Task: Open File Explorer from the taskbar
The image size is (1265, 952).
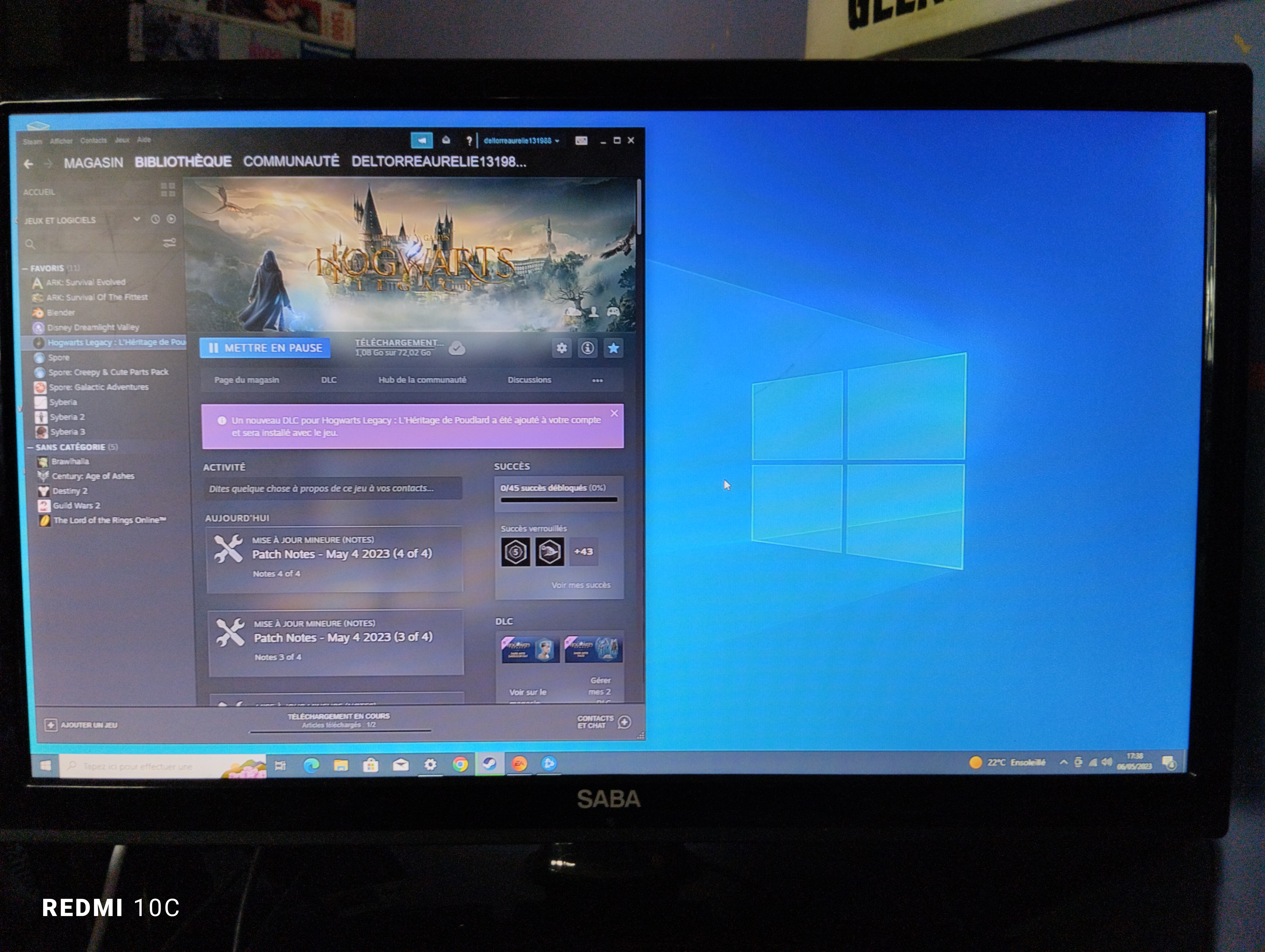Action: pos(341,765)
